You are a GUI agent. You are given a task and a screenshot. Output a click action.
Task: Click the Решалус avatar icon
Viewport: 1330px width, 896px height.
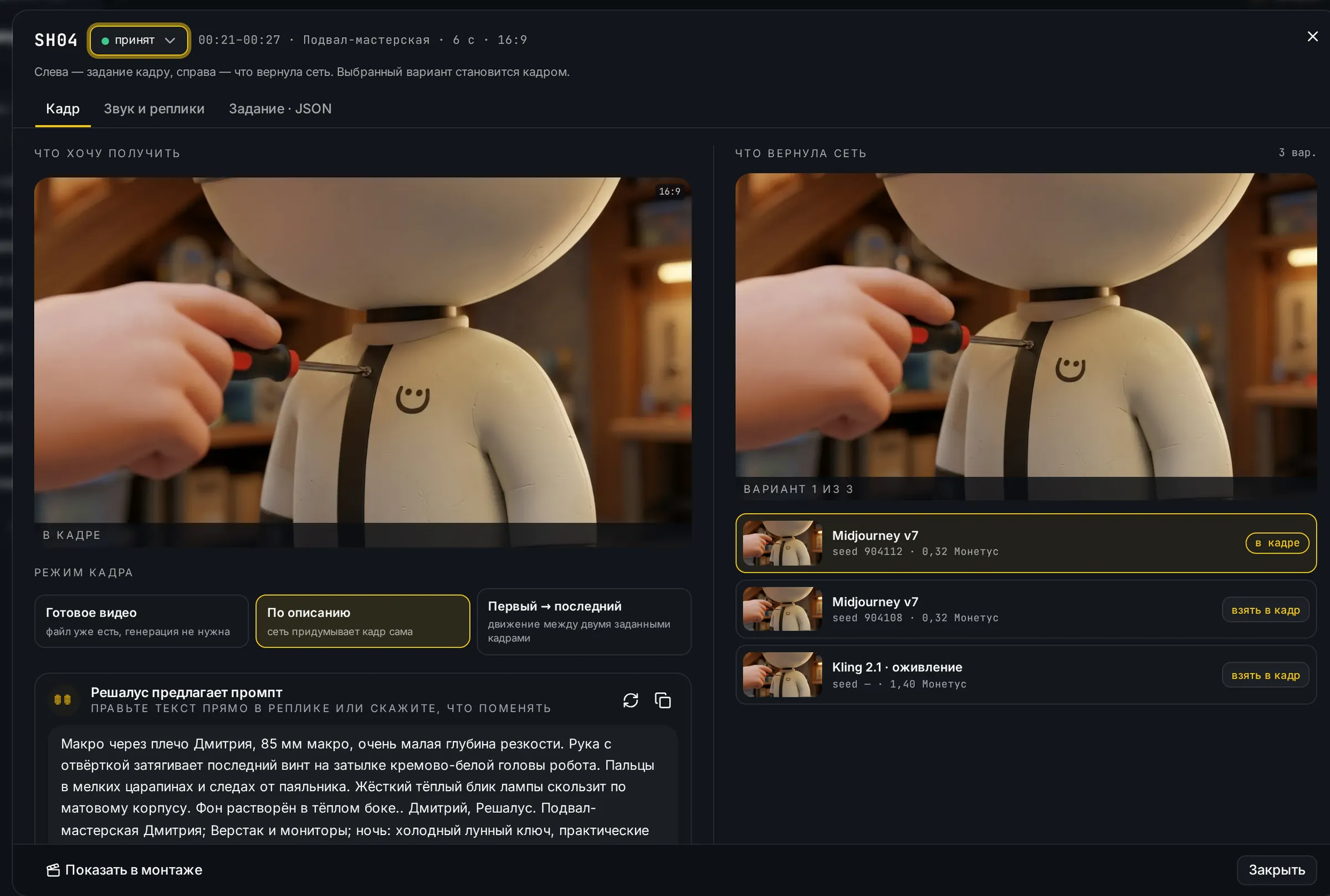tap(63, 699)
